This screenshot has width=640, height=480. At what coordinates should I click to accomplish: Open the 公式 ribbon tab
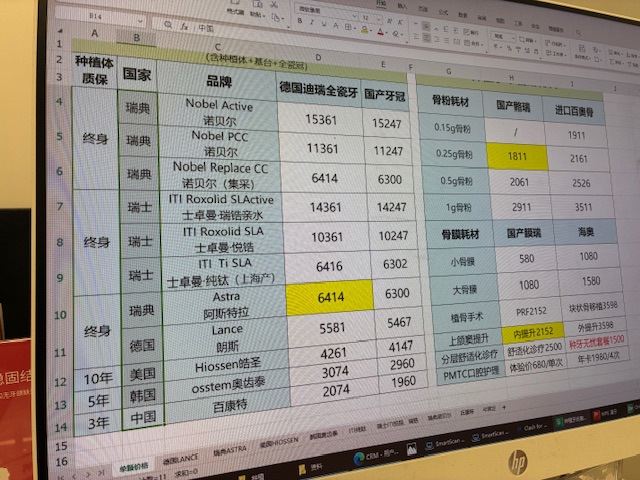coord(443,12)
